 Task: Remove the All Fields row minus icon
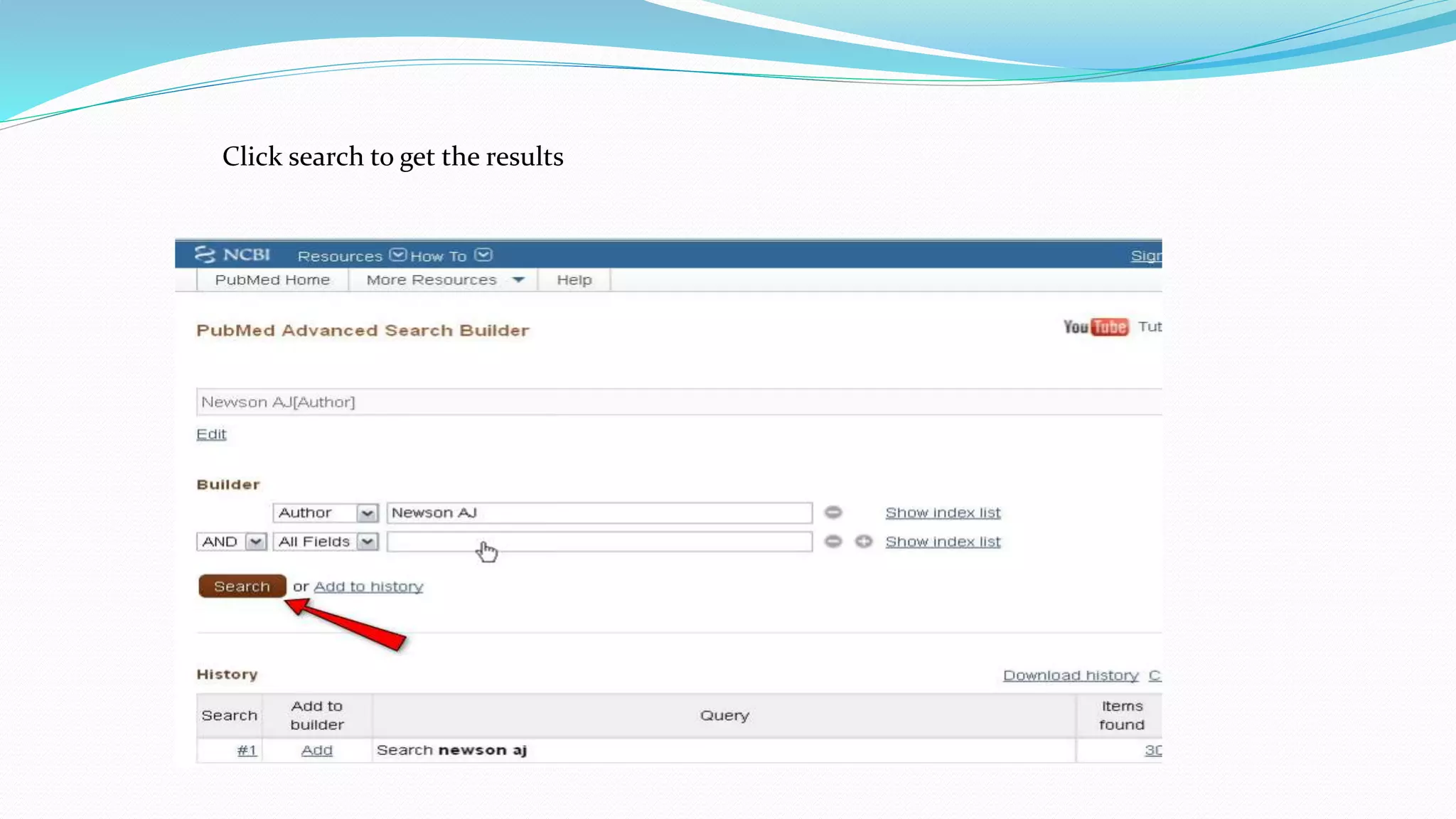point(833,542)
